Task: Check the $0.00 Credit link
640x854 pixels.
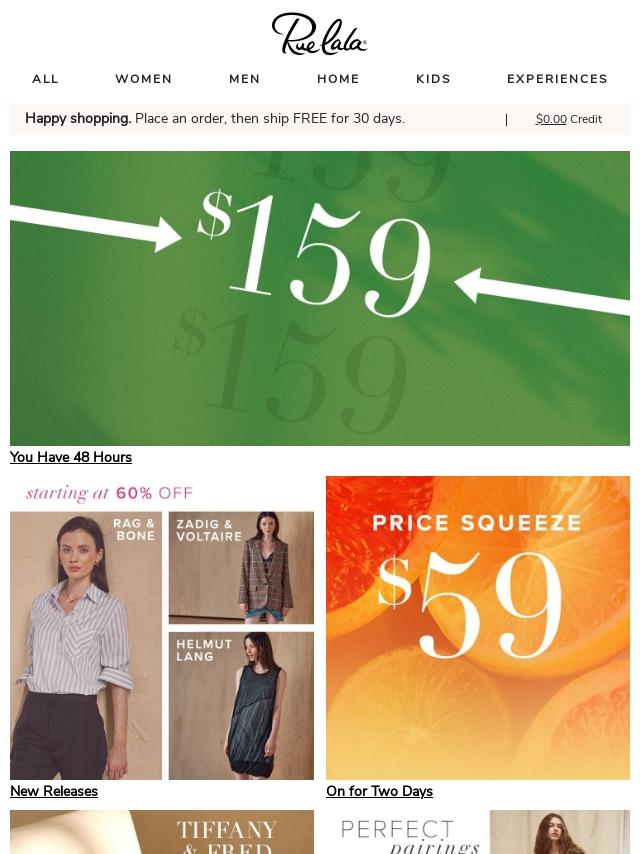Action: pos(569,119)
